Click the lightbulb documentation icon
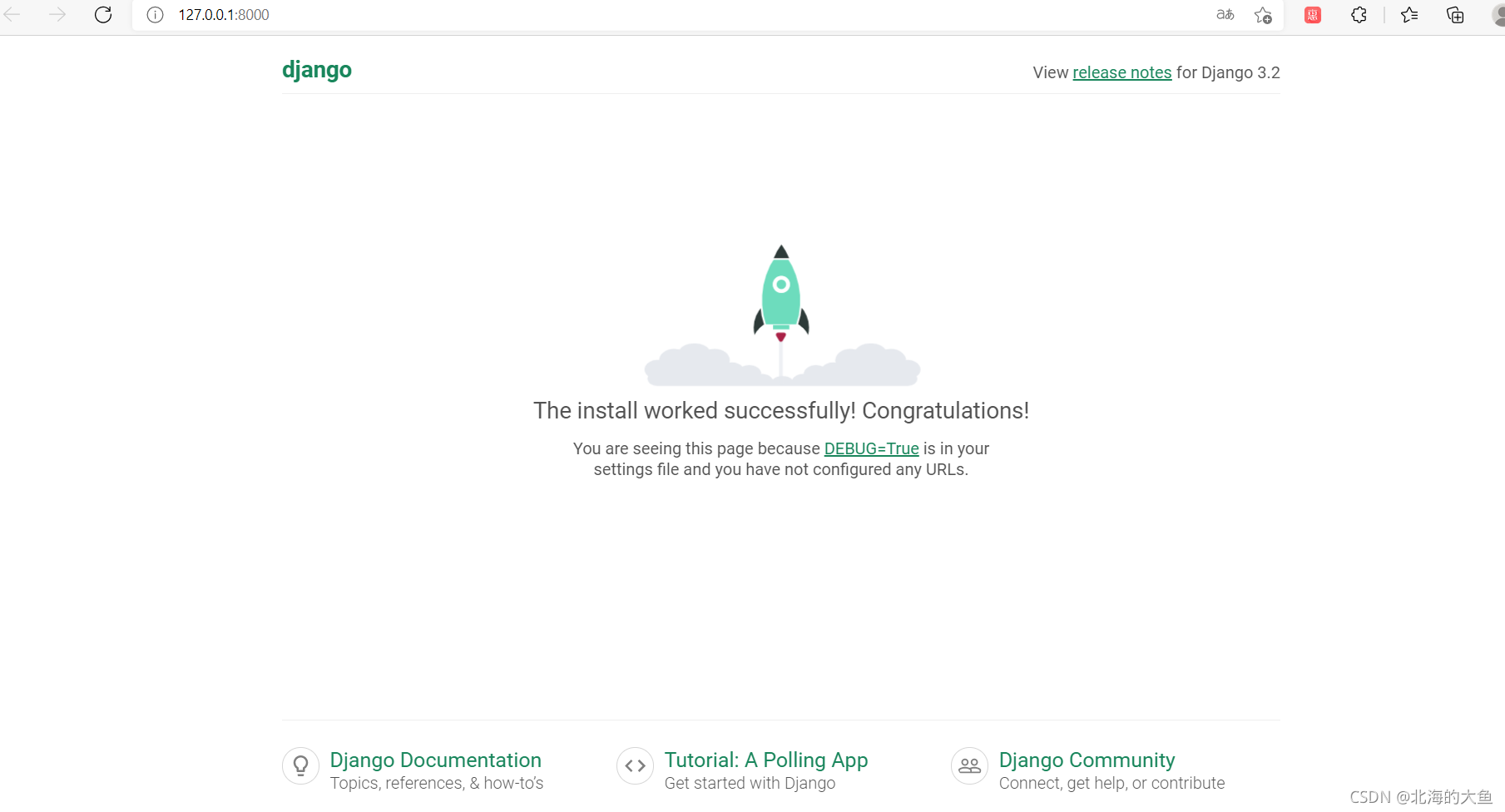The height and width of the screenshot is (812, 1505). (301, 765)
